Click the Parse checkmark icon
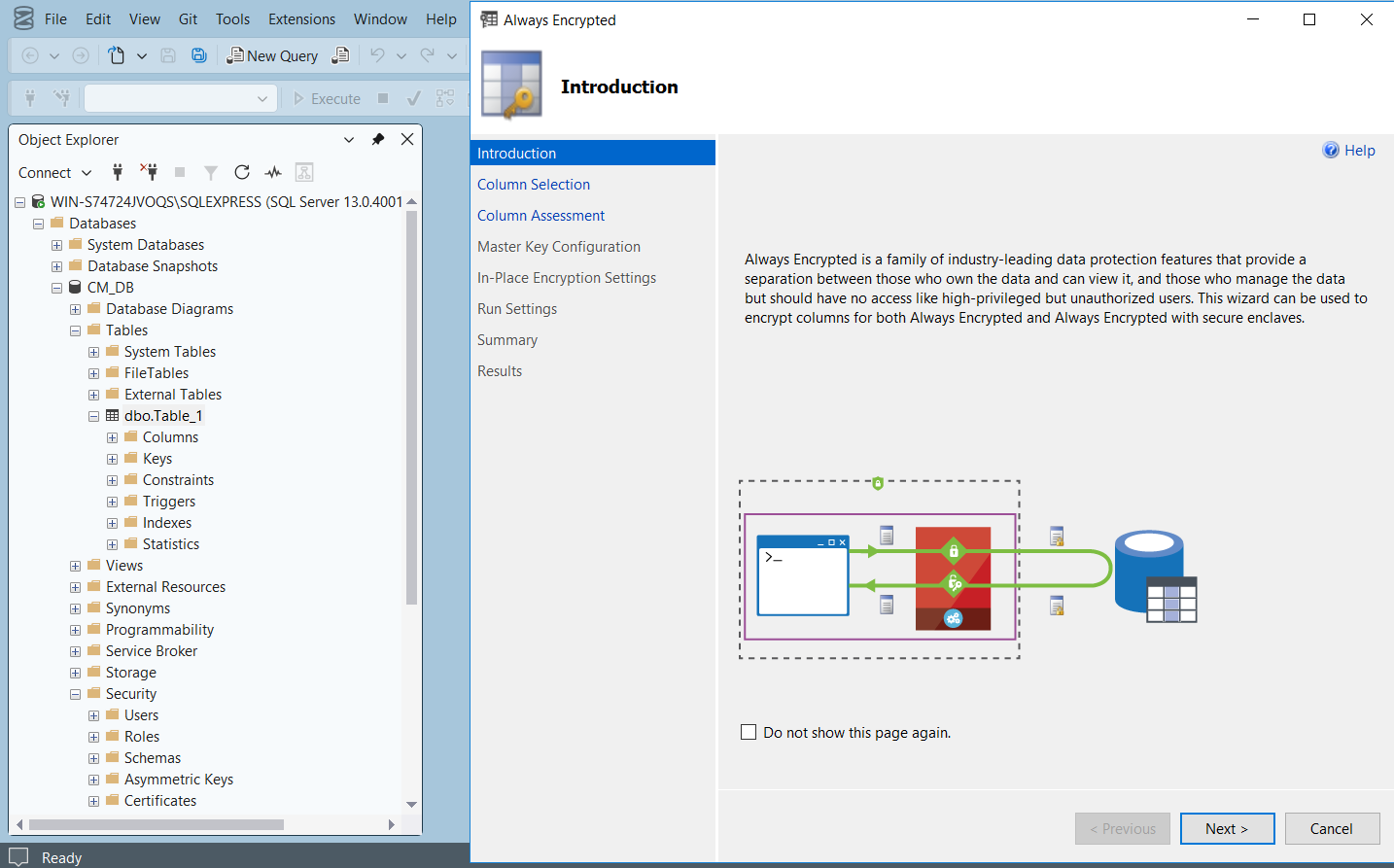Viewport: 1394px width, 868px height. click(x=414, y=98)
